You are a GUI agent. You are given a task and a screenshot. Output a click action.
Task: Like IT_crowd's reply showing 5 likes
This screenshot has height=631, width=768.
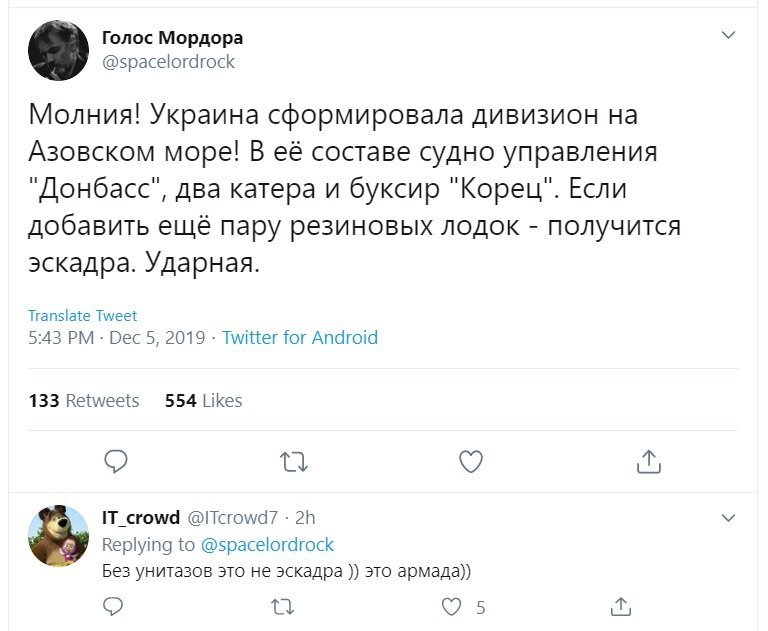(451, 607)
